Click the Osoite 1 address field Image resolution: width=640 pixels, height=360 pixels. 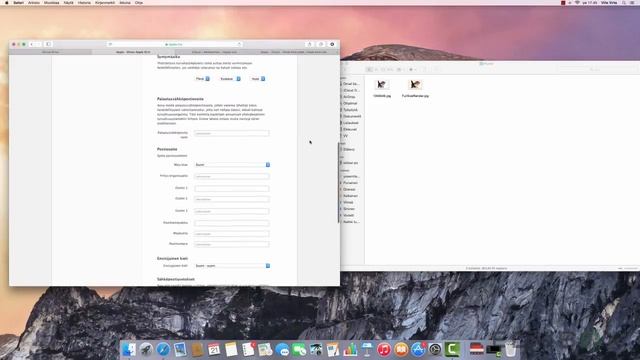[x=232, y=189]
